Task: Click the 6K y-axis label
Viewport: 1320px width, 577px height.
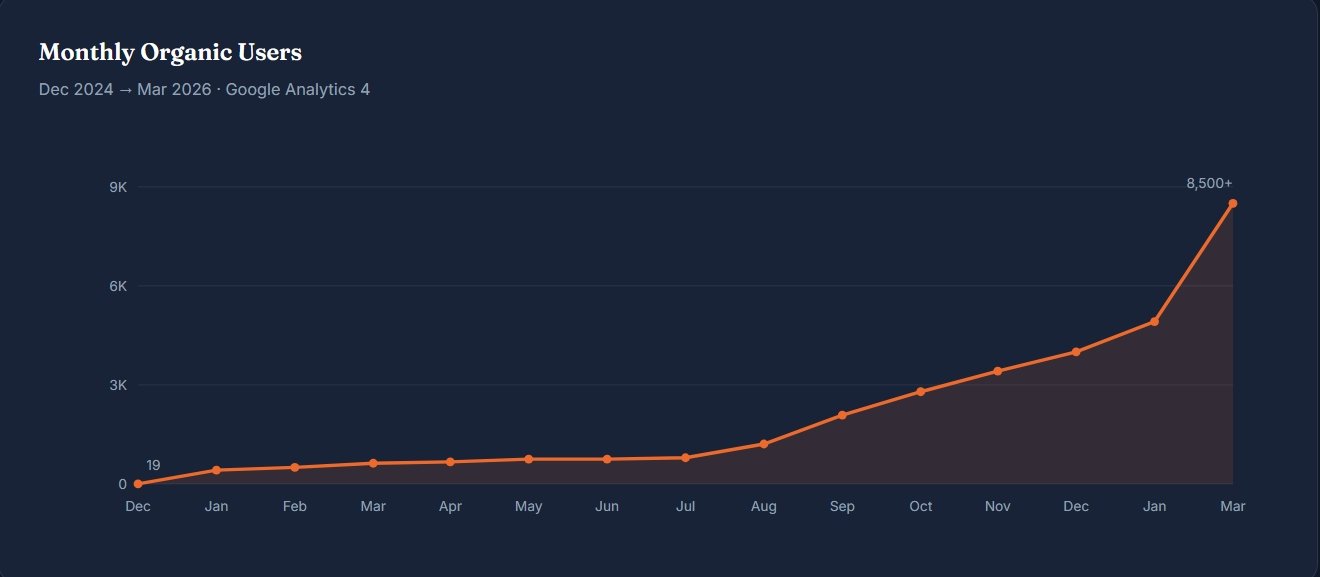Action: tap(118, 286)
